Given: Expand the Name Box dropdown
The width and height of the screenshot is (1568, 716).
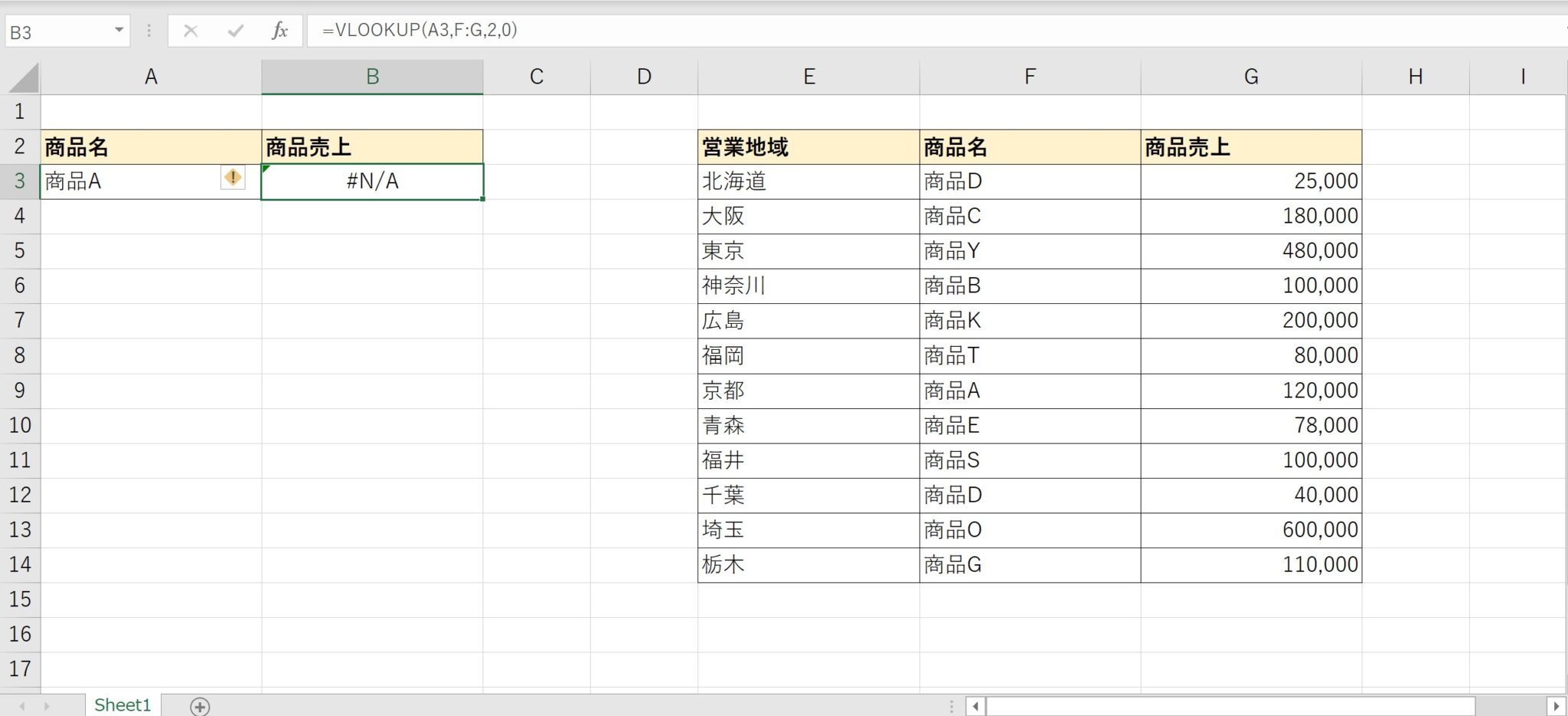Looking at the screenshot, I should (x=119, y=31).
